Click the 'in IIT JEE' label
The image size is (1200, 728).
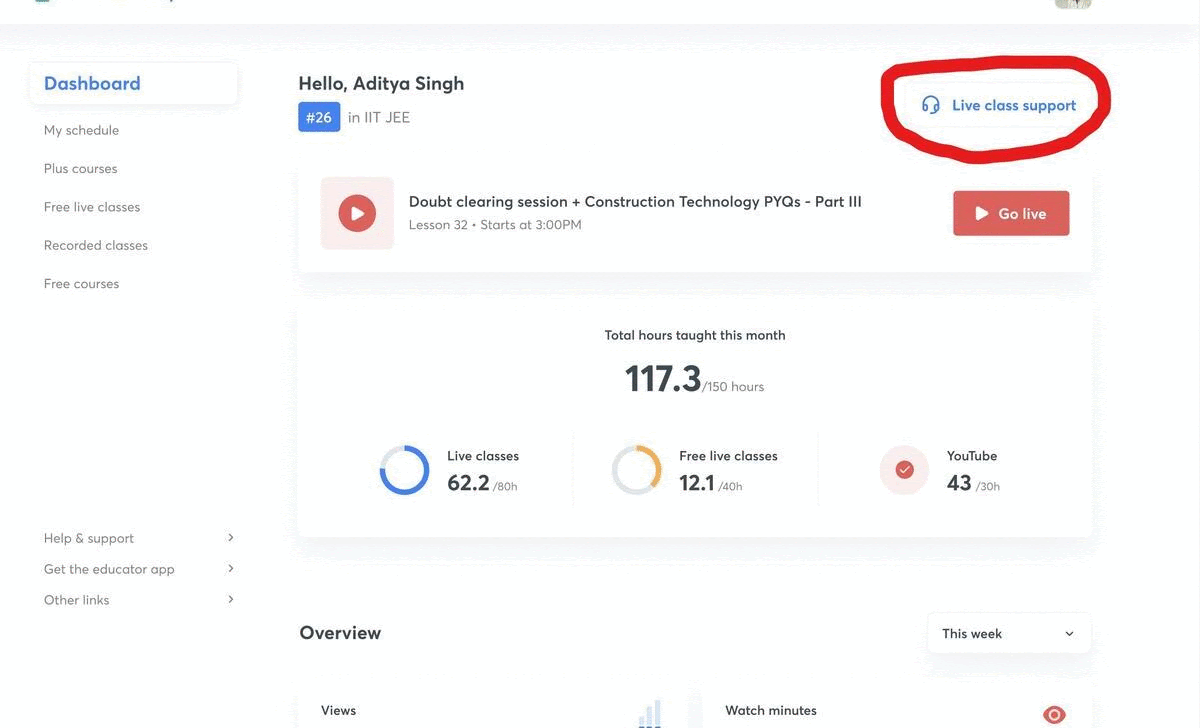(x=379, y=117)
